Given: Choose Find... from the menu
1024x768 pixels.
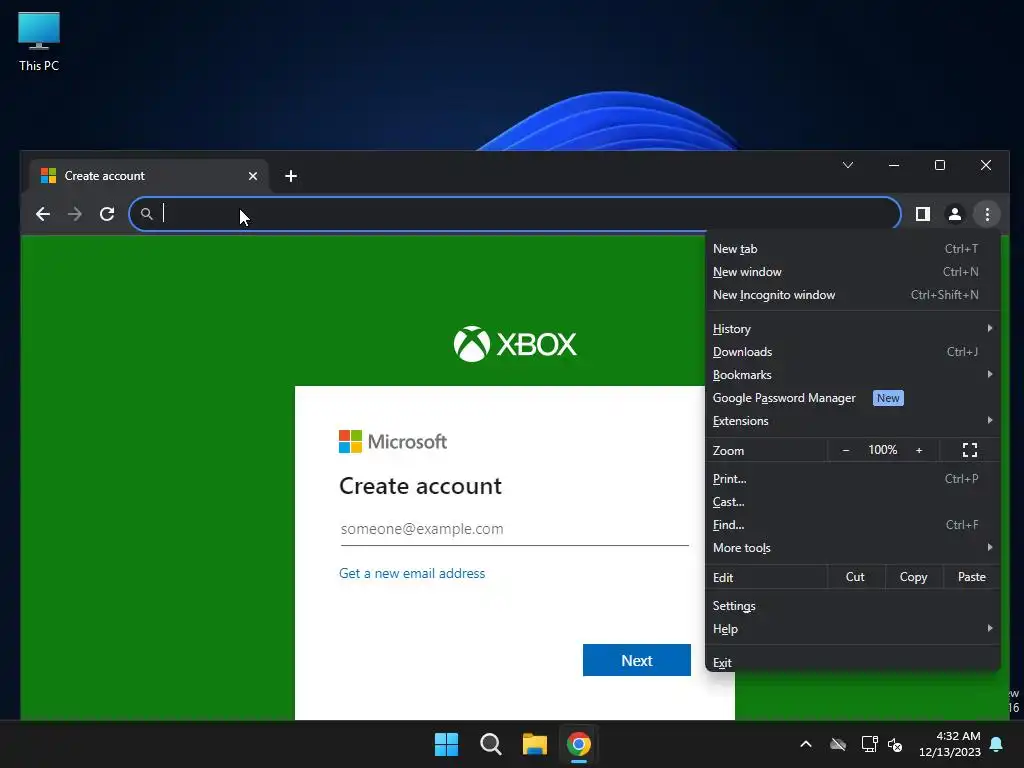Looking at the screenshot, I should 853,525.
